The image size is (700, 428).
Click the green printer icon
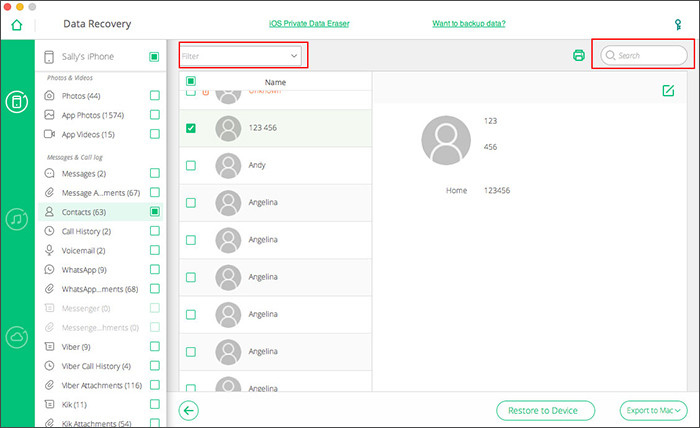(578, 56)
